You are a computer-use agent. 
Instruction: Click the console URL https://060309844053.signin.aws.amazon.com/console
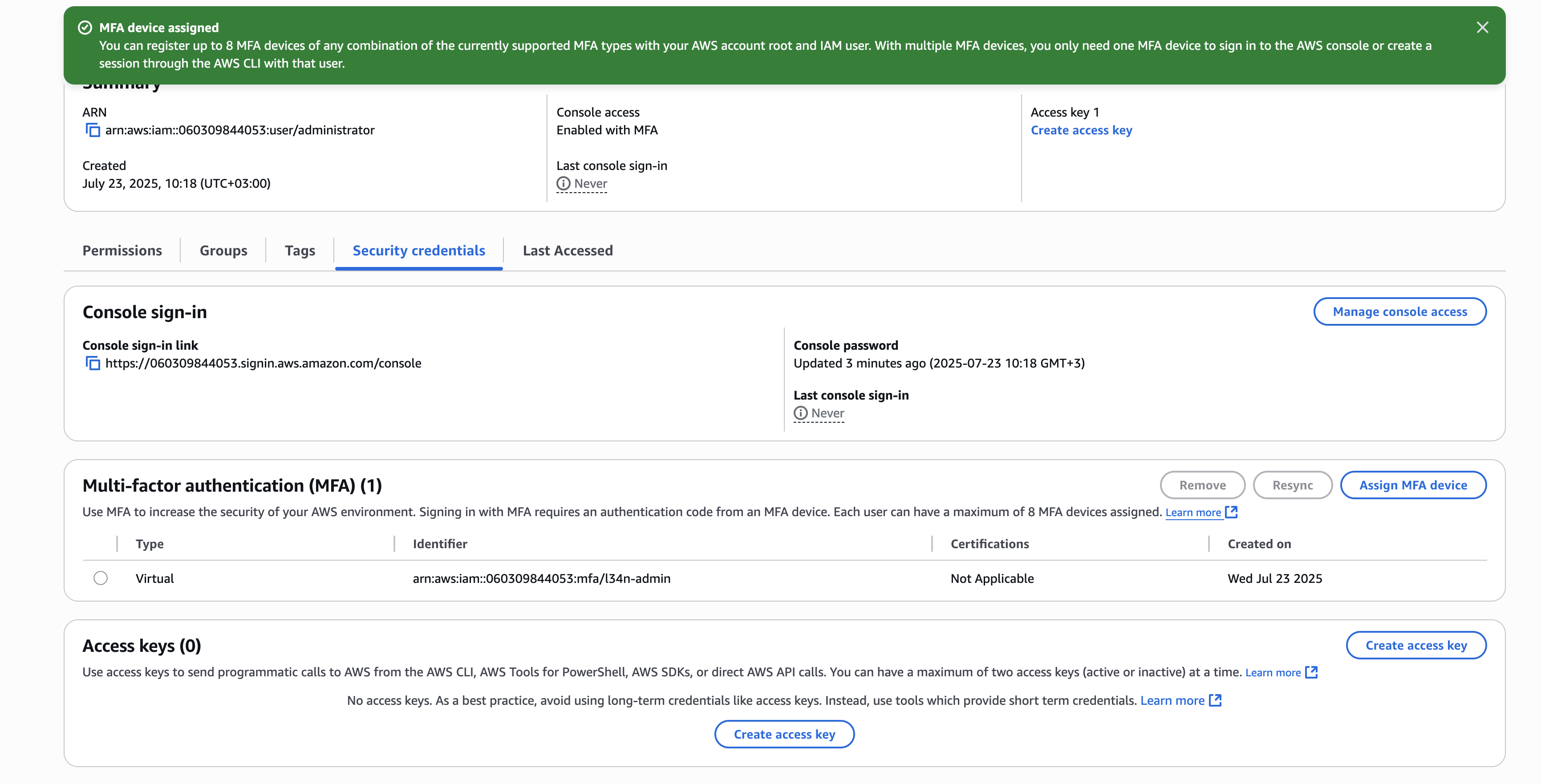[x=263, y=363]
